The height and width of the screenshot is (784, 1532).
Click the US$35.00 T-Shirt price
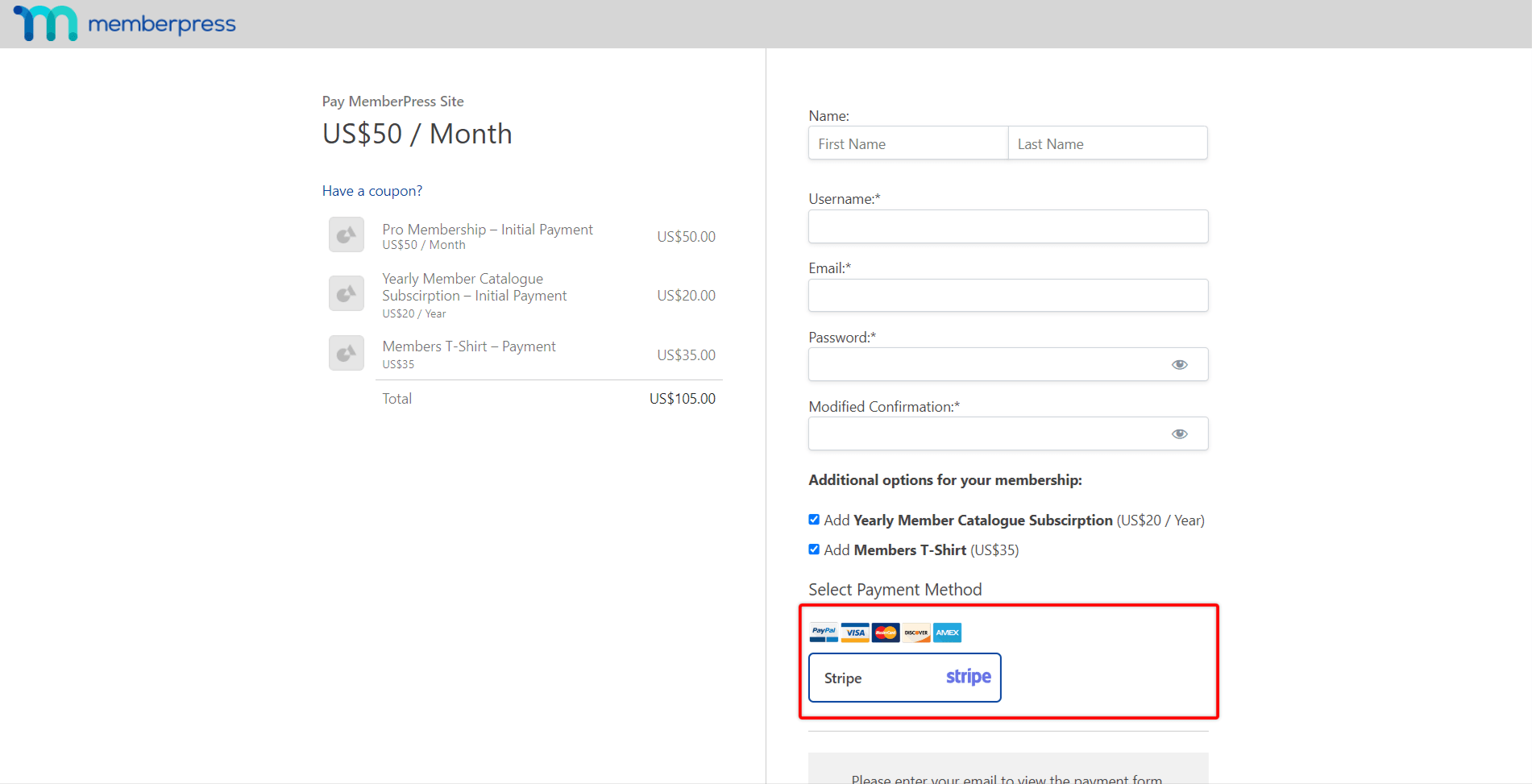[x=687, y=355]
